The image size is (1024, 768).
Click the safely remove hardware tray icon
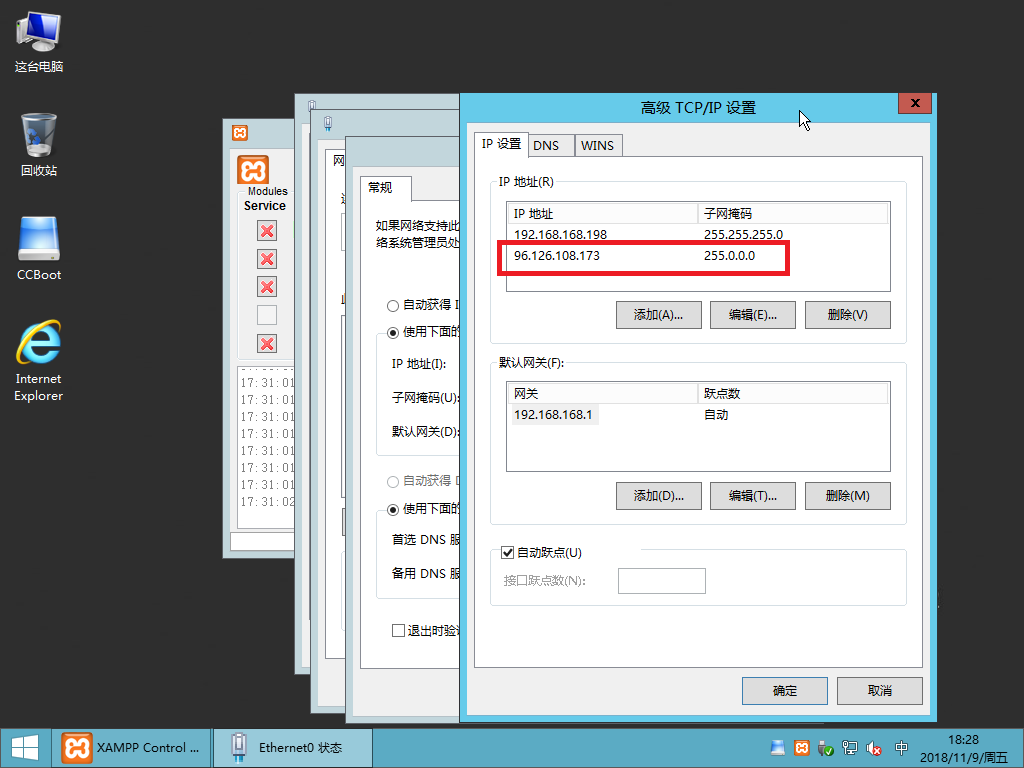(826, 748)
